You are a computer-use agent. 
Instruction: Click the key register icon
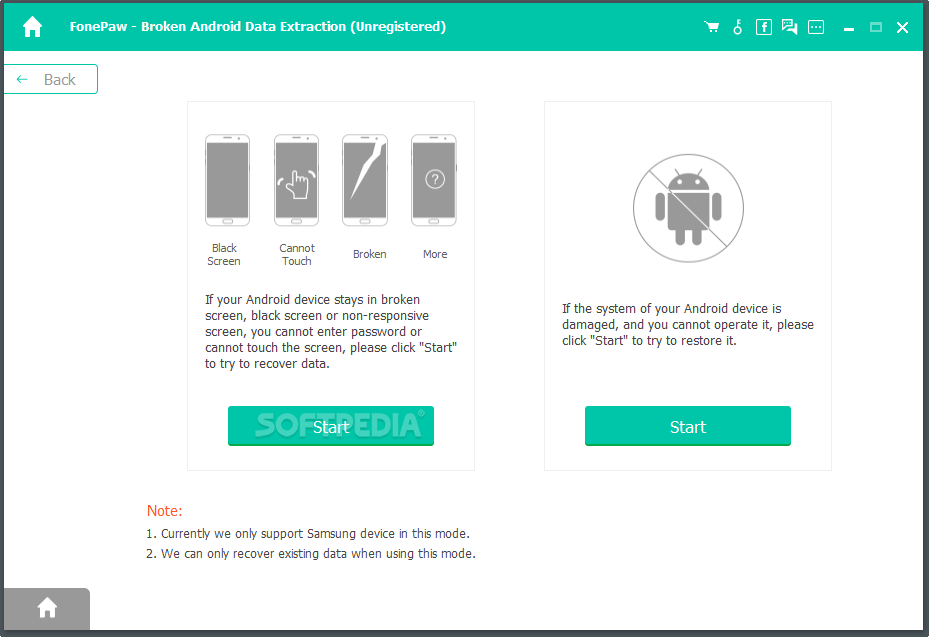738,27
